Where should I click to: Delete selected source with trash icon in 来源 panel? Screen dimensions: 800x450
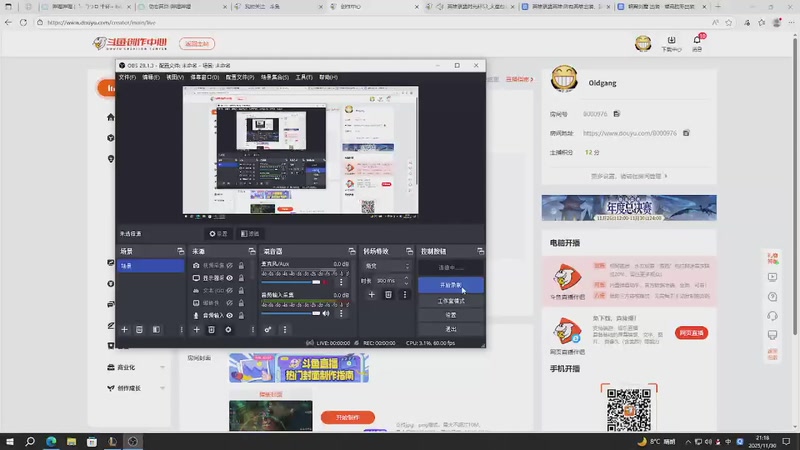coord(211,330)
